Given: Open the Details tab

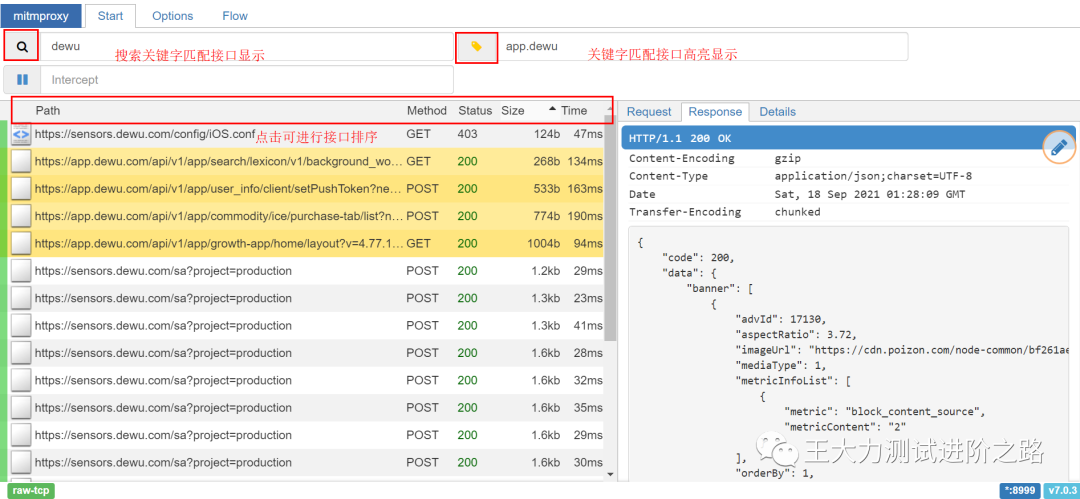Looking at the screenshot, I should (778, 112).
